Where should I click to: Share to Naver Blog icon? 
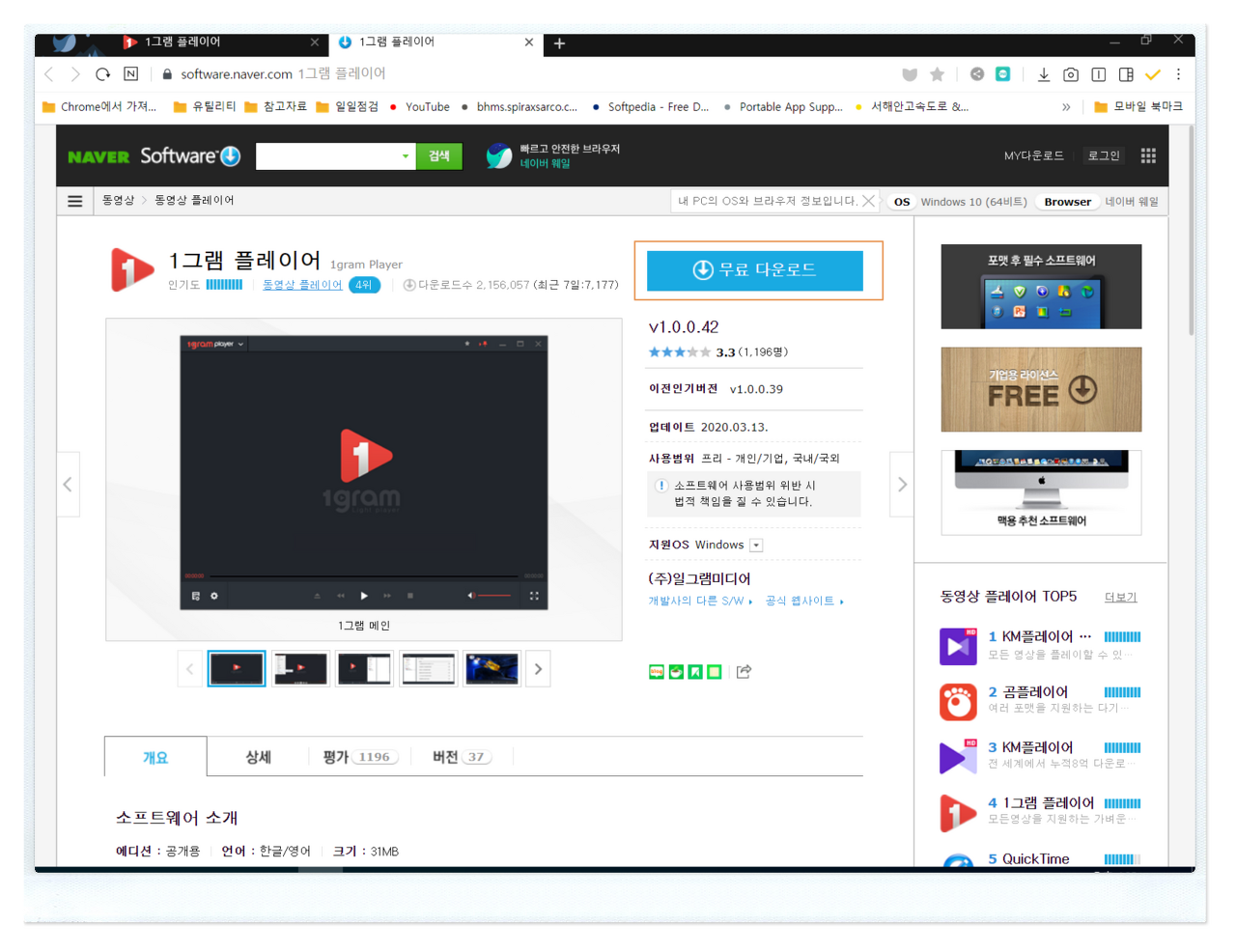pyautogui.click(x=657, y=672)
